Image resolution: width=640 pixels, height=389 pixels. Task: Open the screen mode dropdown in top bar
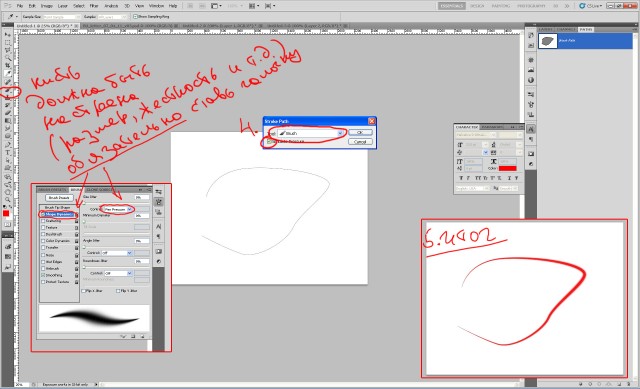[269, 6]
